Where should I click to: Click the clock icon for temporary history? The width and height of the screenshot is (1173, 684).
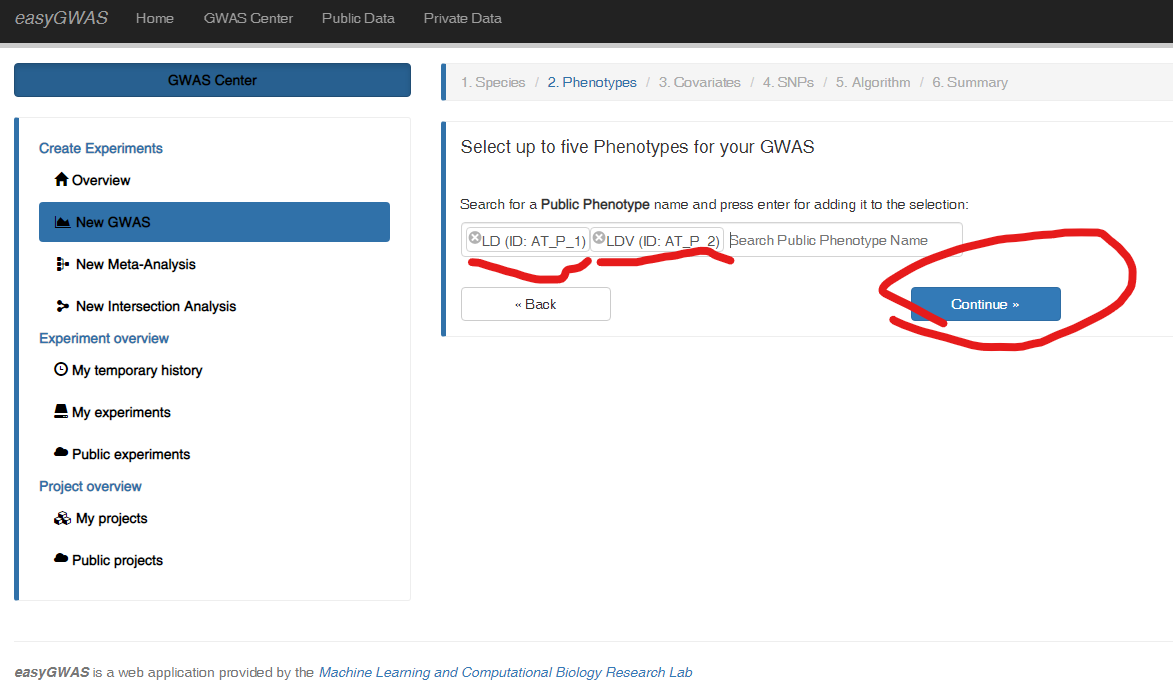[x=61, y=370]
